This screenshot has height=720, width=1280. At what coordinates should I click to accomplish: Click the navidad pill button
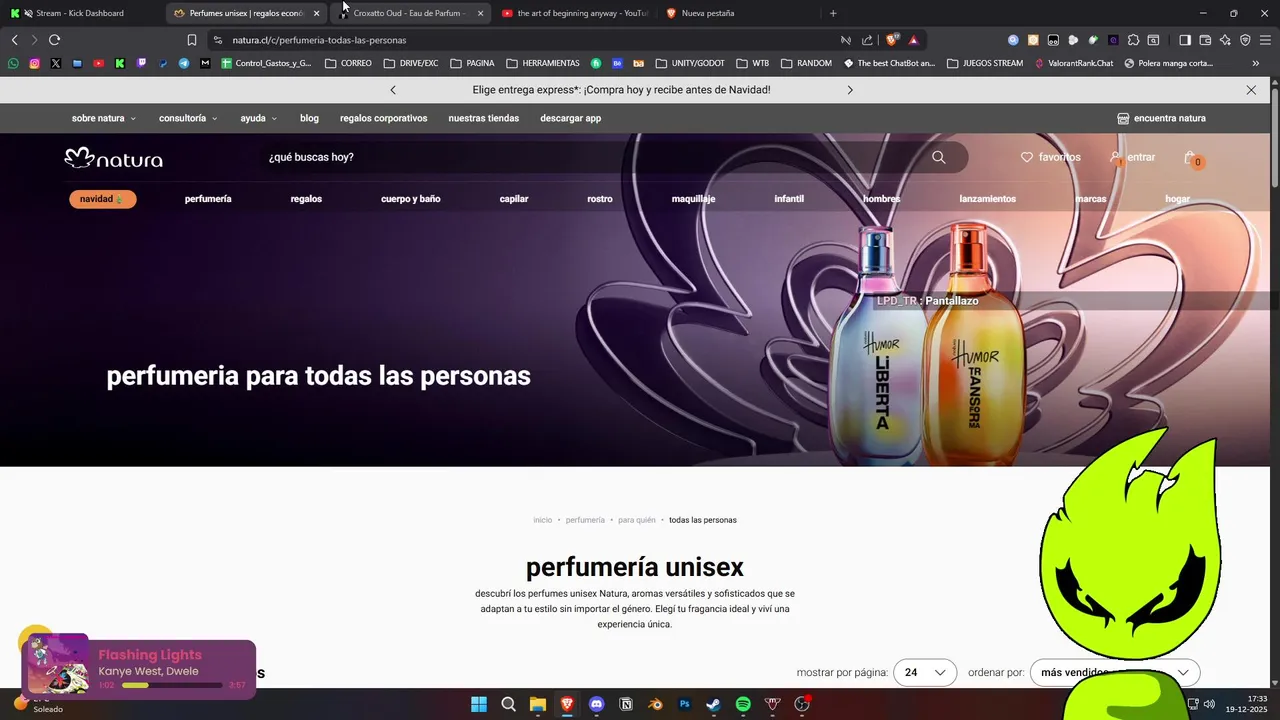click(x=102, y=199)
